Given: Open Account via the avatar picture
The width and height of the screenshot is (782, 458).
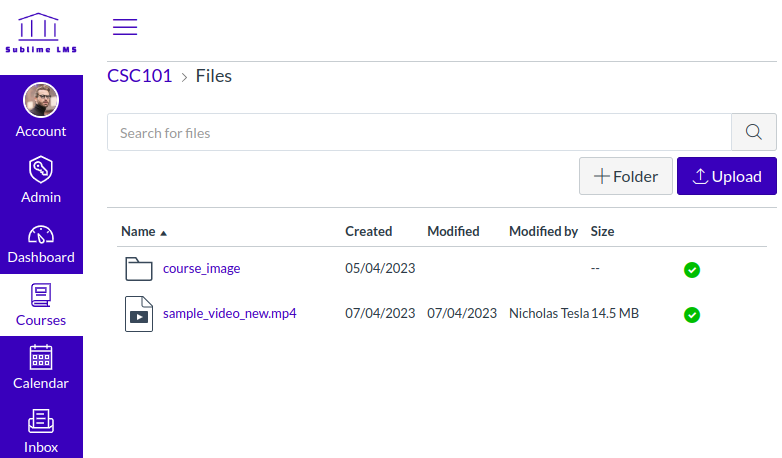Looking at the screenshot, I should pos(41,100).
